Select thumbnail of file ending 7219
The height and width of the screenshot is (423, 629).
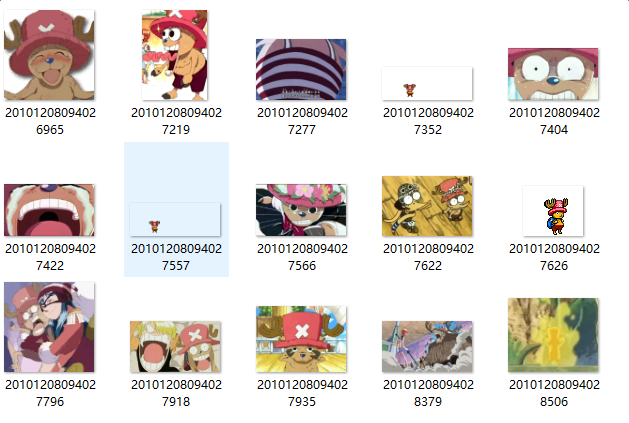pyautogui.click(x=175, y=55)
